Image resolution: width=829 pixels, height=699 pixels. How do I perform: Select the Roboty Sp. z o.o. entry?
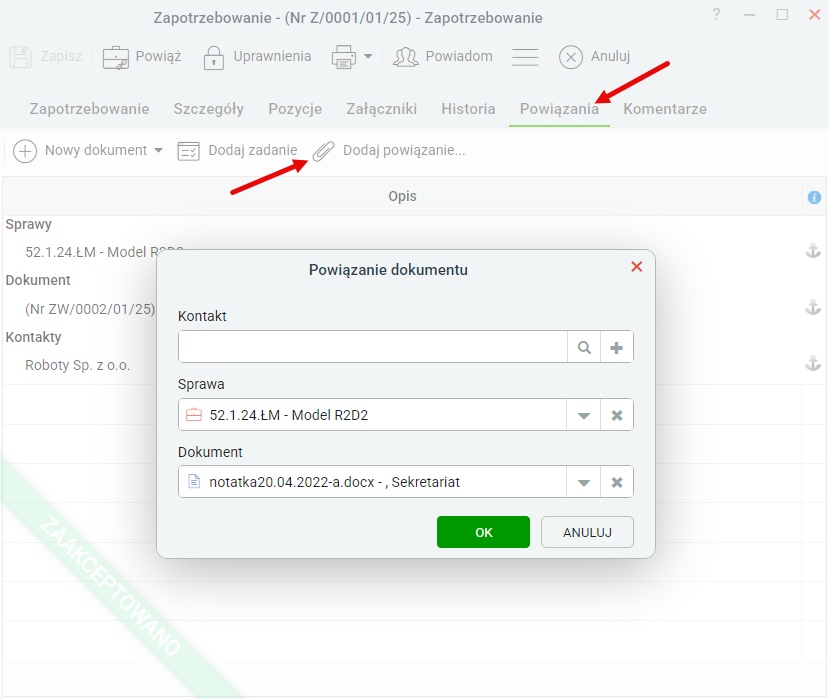click(x=78, y=365)
